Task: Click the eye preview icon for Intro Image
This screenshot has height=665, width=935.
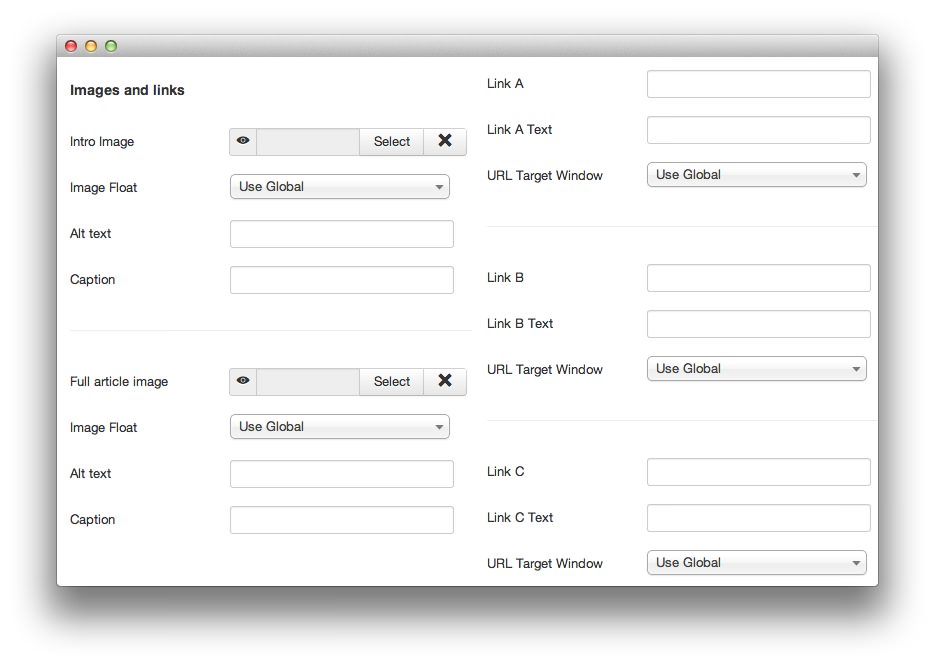Action: 243,142
